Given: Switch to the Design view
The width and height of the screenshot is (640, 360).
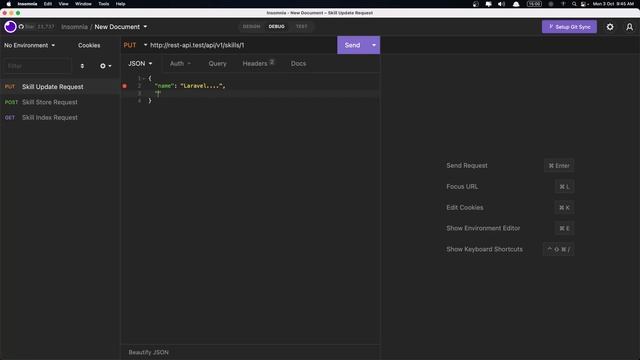Looking at the screenshot, I should [251, 27].
